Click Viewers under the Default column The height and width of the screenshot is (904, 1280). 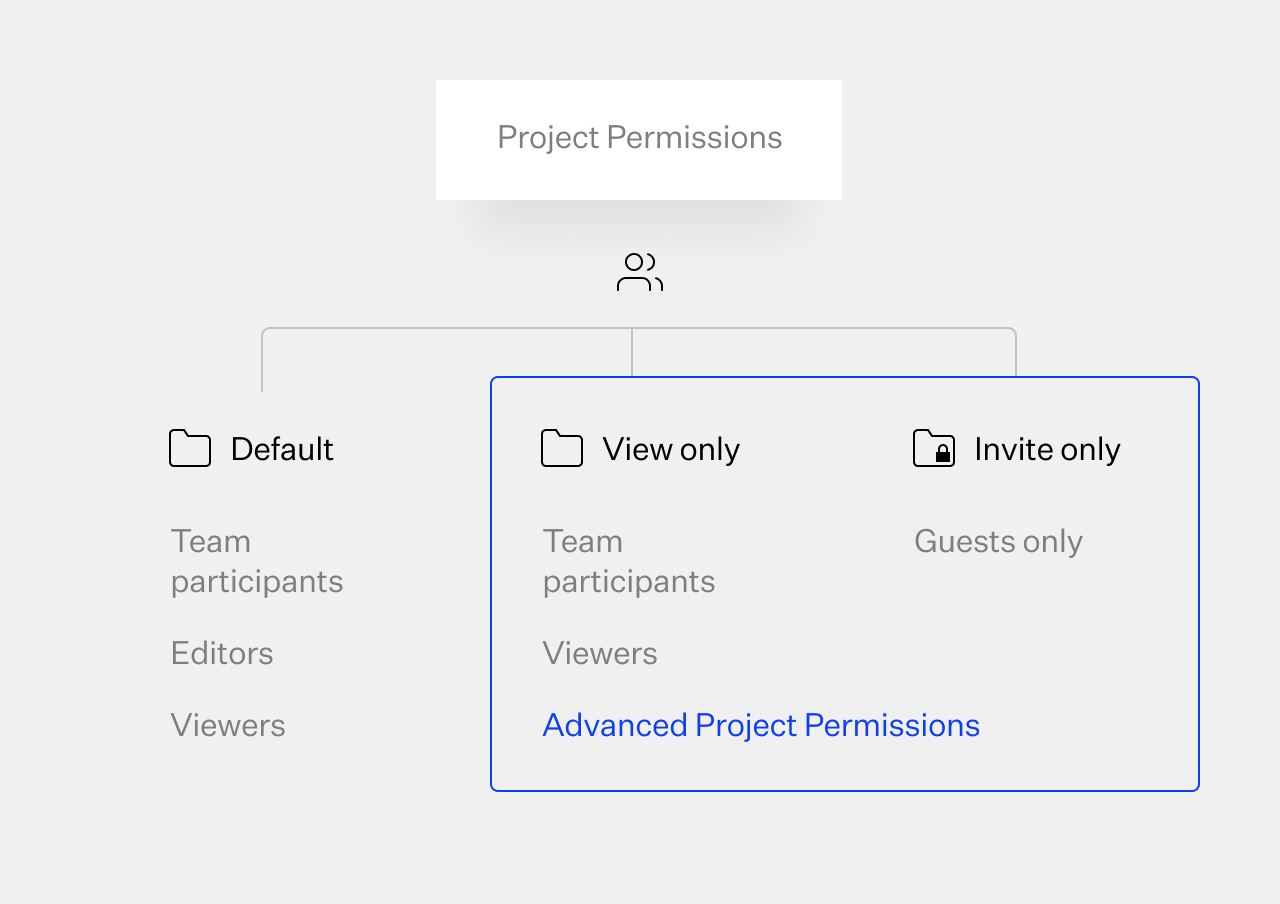point(228,725)
